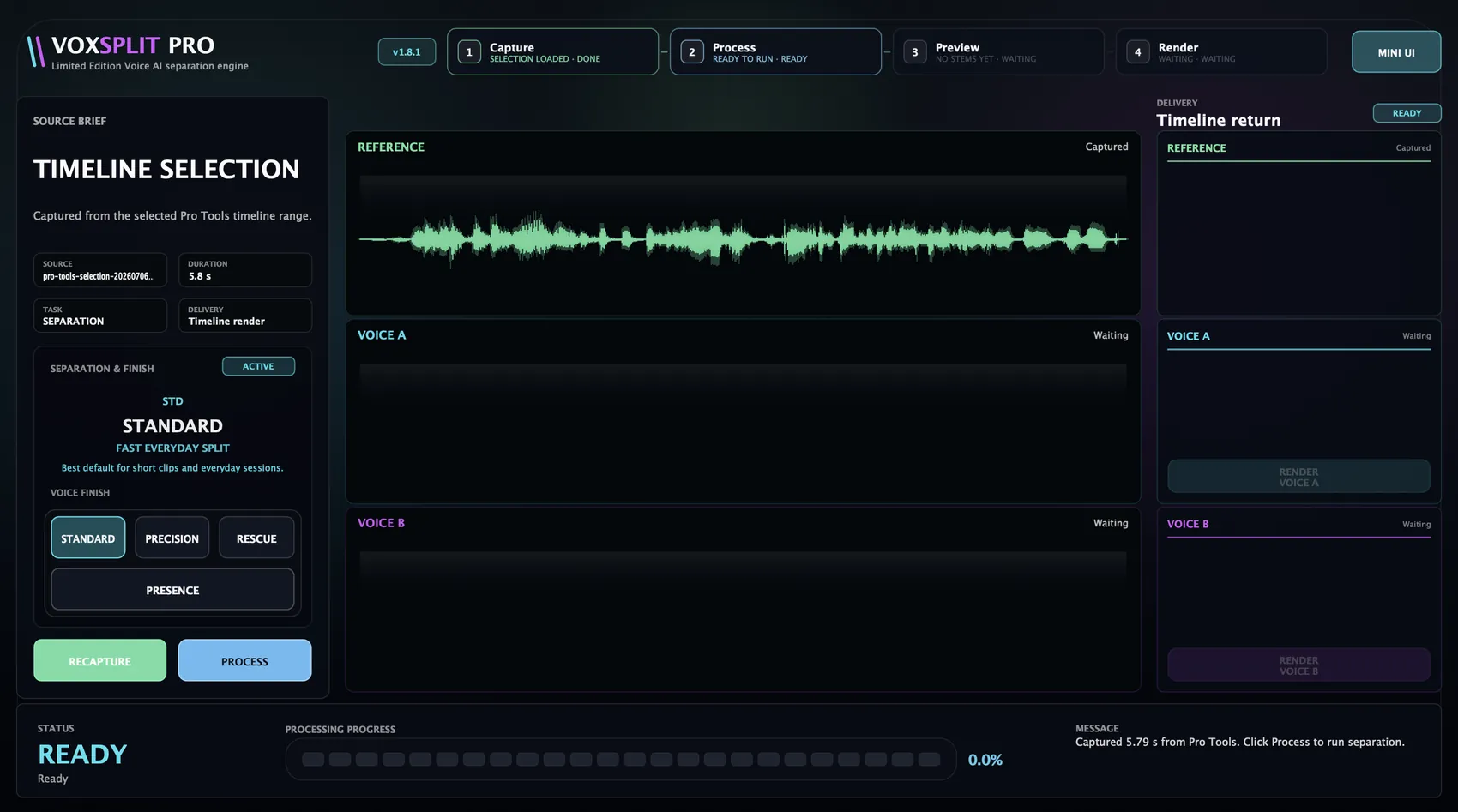This screenshot has height=812, width=1458.
Task: Click the step 3 number badge
Action: click(915, 52)
